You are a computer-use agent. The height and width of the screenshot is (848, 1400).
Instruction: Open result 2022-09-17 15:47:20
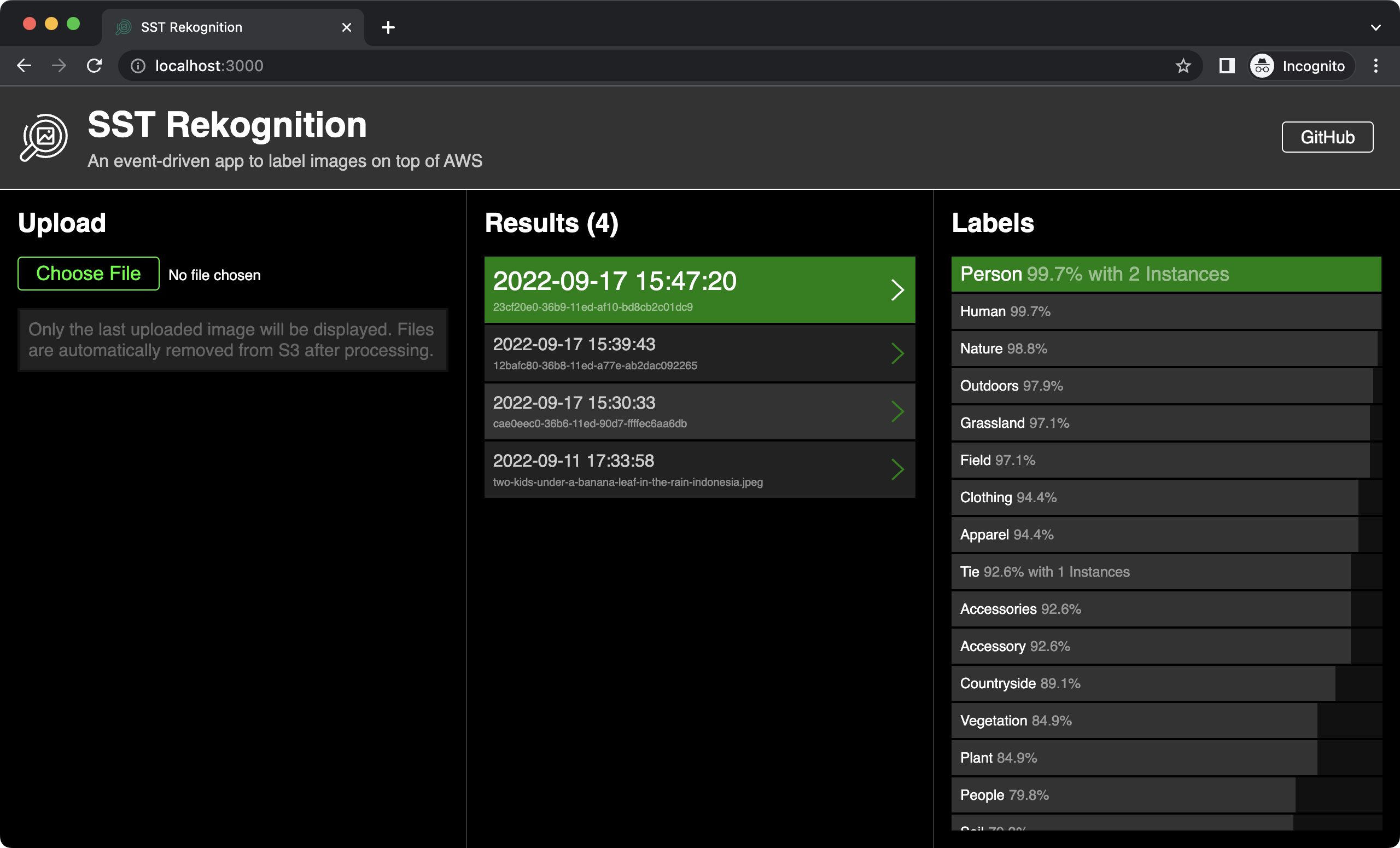point(699,290)
